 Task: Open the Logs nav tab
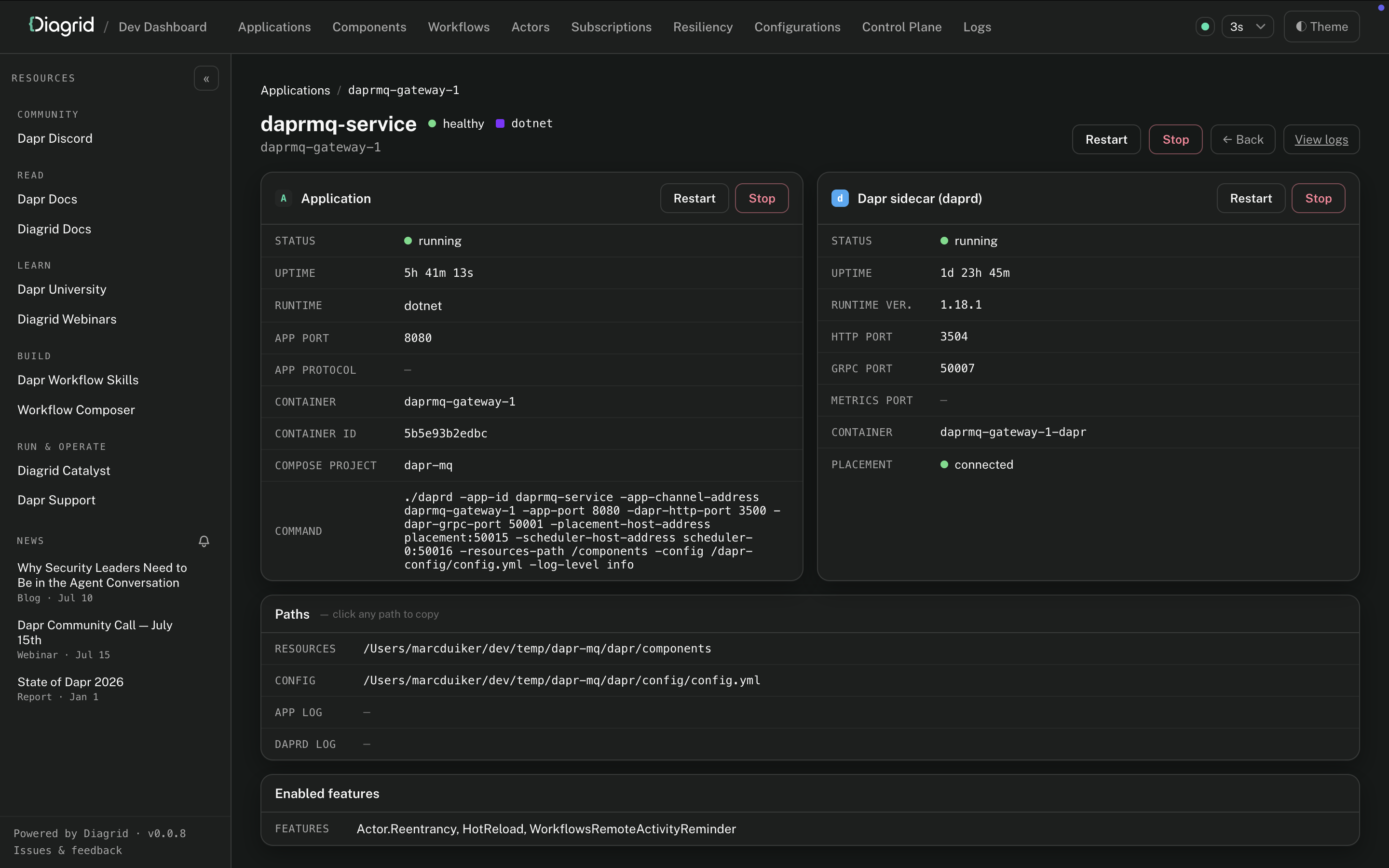(x=977, y=27)
